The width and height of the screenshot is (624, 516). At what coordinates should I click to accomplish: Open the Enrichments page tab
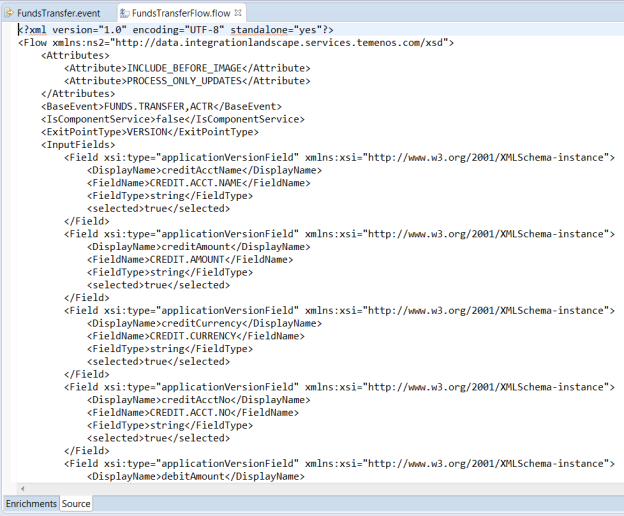(30, 503)
